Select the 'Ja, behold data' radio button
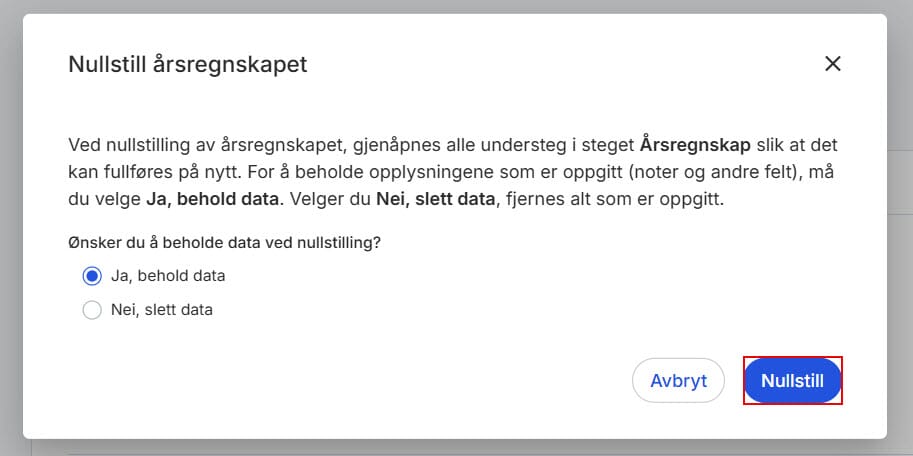This screenshot has height=456, width=913. coord(92,276)
